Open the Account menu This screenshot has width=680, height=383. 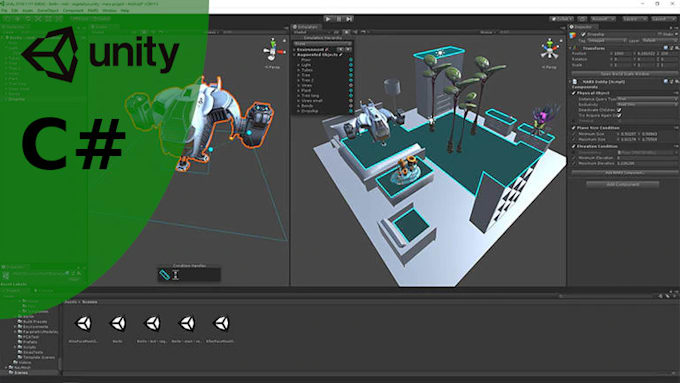(602, 19)
